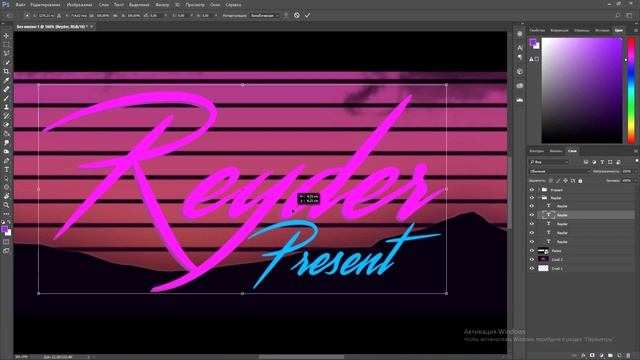The width and height of the screenshot is (640, 360).
Task: Collapse the Reyder layer group
Action: pyautogui.click(x=539, y=198)
